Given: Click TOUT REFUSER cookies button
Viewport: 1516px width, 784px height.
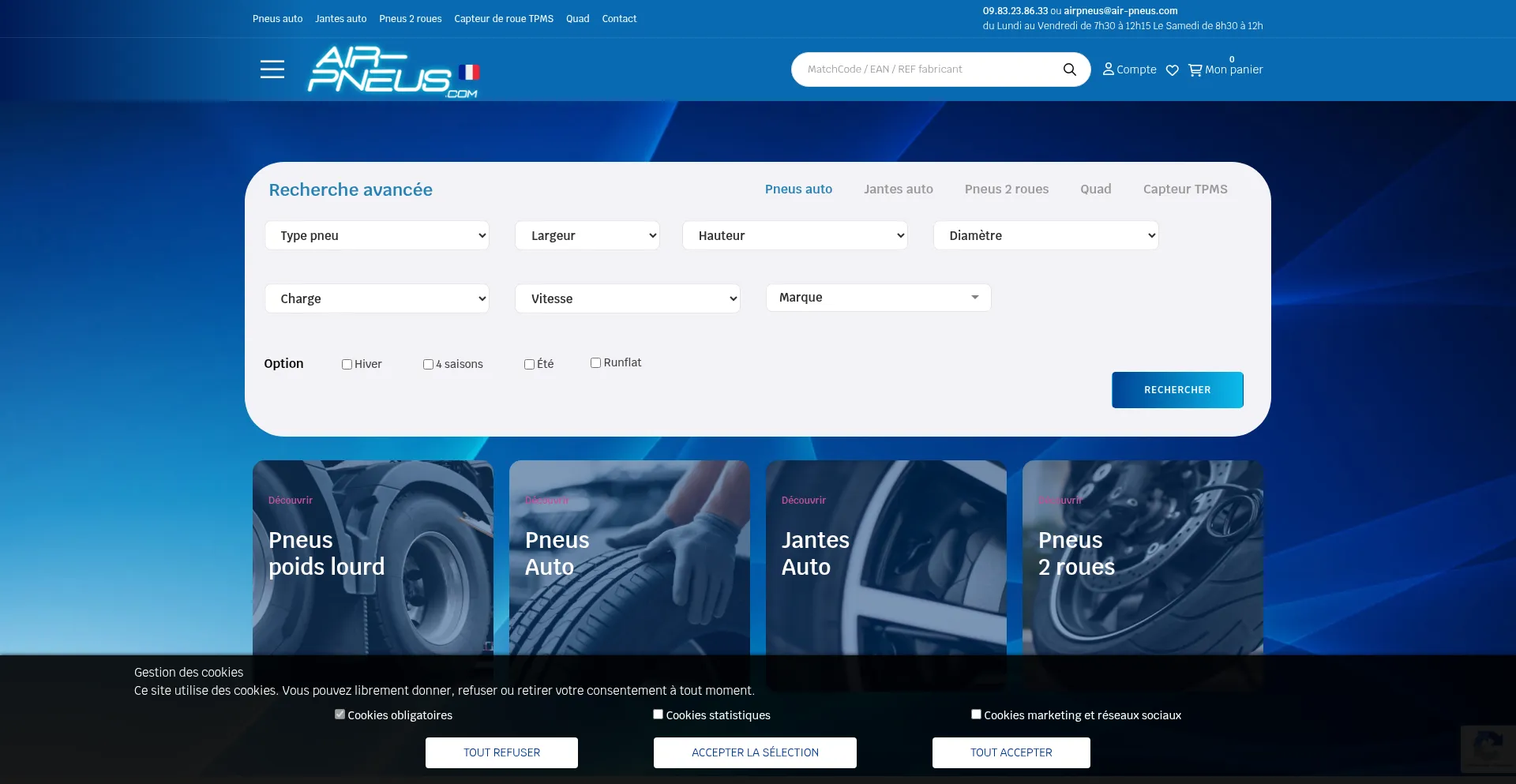Looking at the screenshot, I should click(x=501, y=752).
